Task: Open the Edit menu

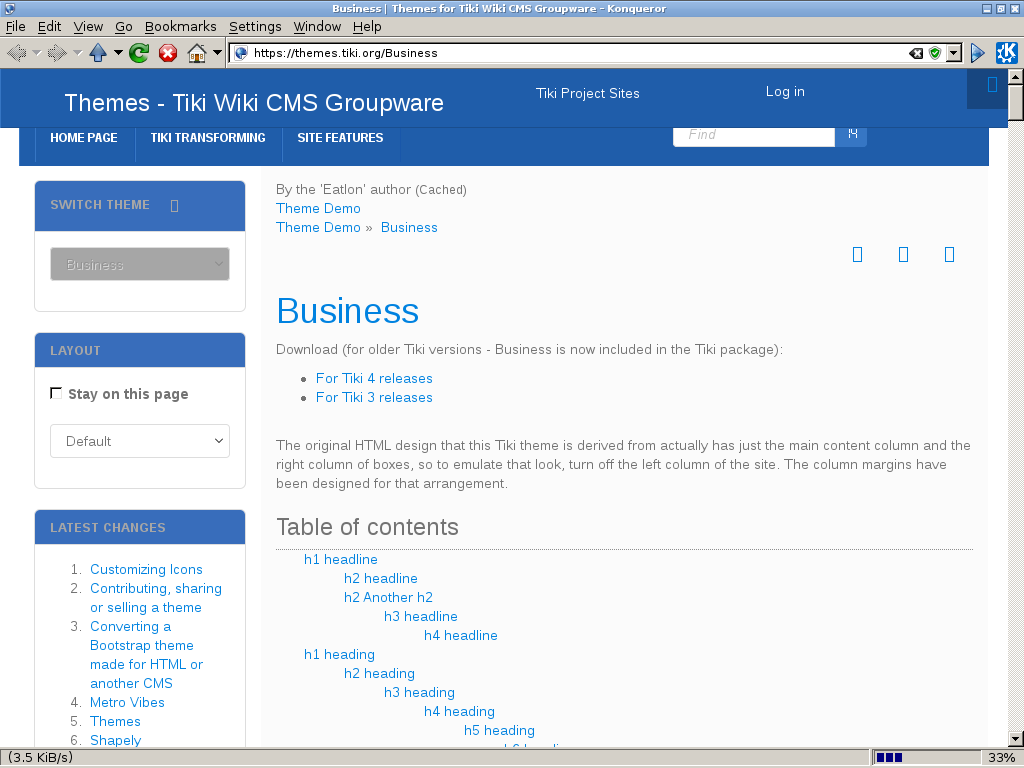Action: click(x=49, y=27)
